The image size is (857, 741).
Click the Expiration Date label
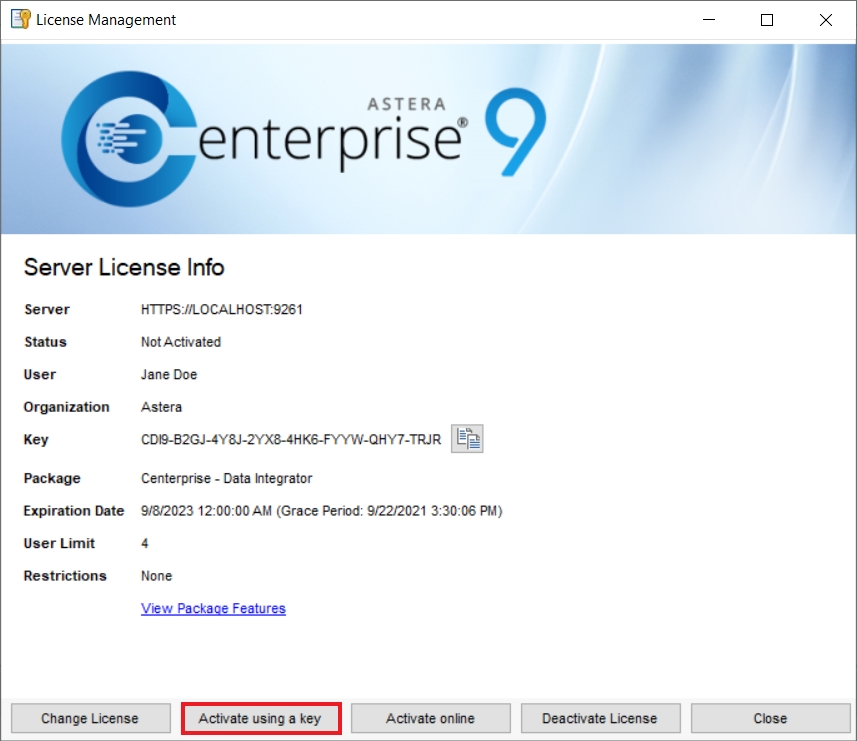tap(74, 511)
